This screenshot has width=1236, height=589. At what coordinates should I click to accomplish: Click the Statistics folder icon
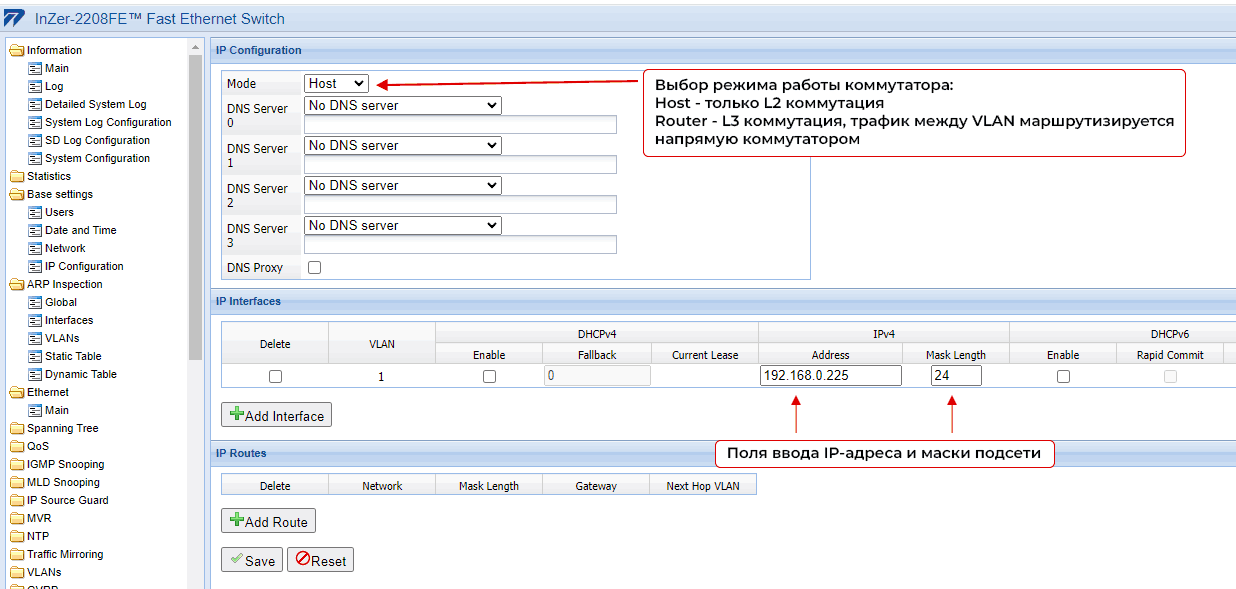[17, 176]
